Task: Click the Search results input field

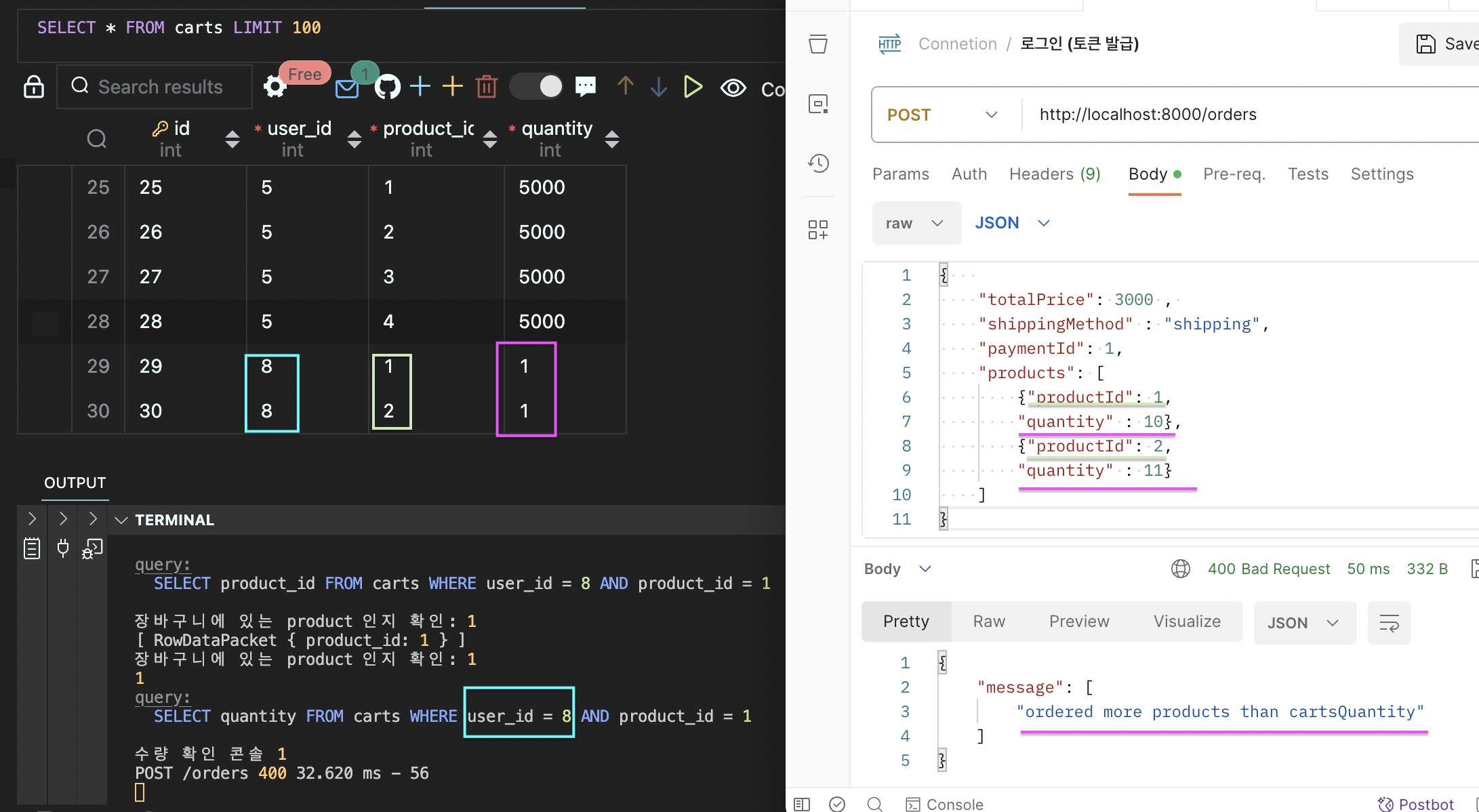Action: click(x=161, y=87)
